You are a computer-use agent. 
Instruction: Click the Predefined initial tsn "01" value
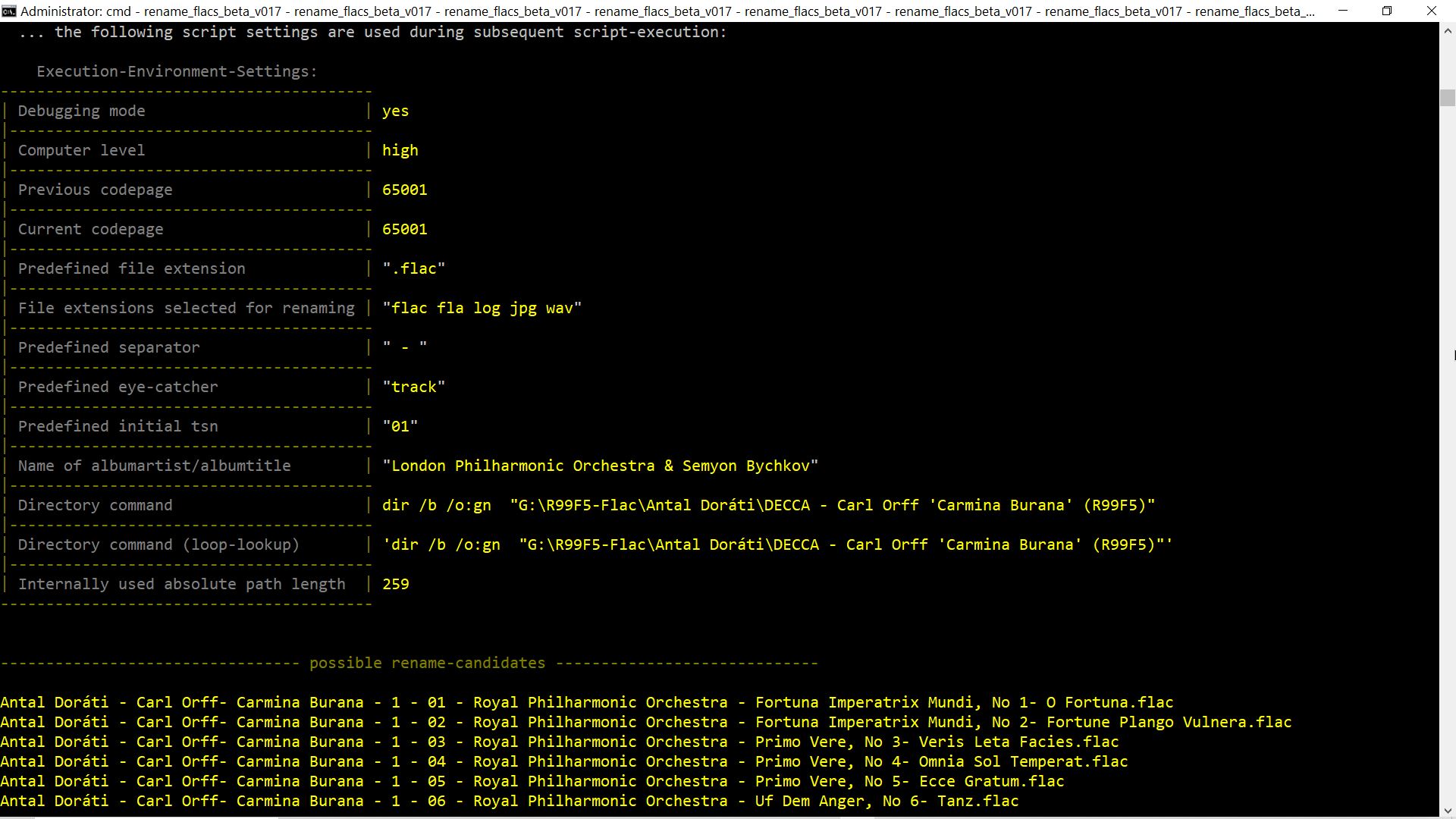coord(400,427)
